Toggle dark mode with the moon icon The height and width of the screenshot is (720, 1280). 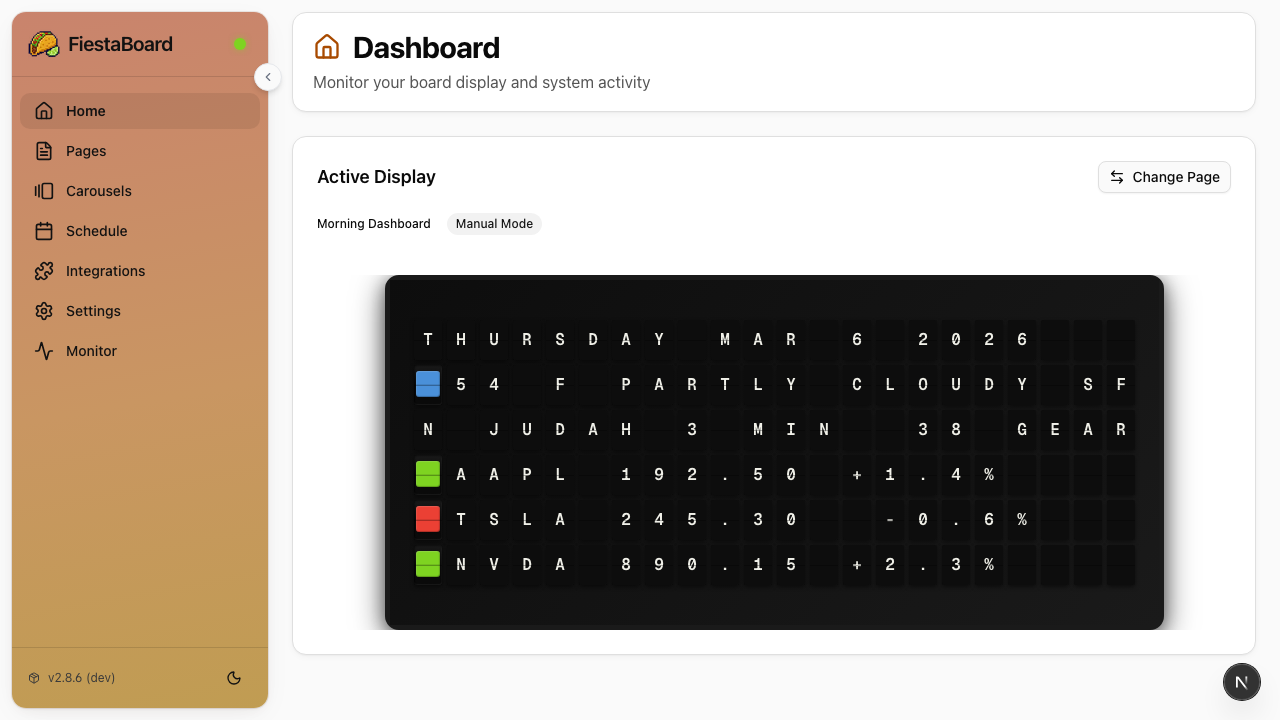pos(234,678)
